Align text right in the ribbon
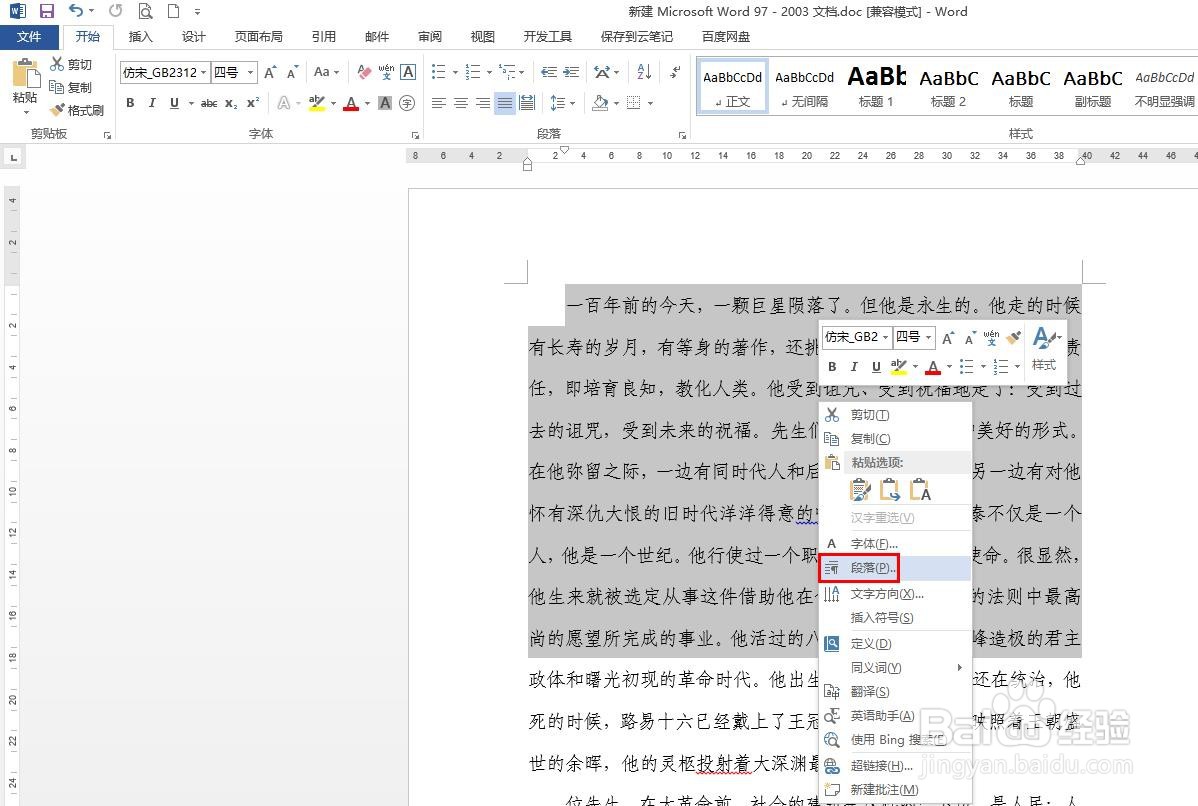 (483, 103)
